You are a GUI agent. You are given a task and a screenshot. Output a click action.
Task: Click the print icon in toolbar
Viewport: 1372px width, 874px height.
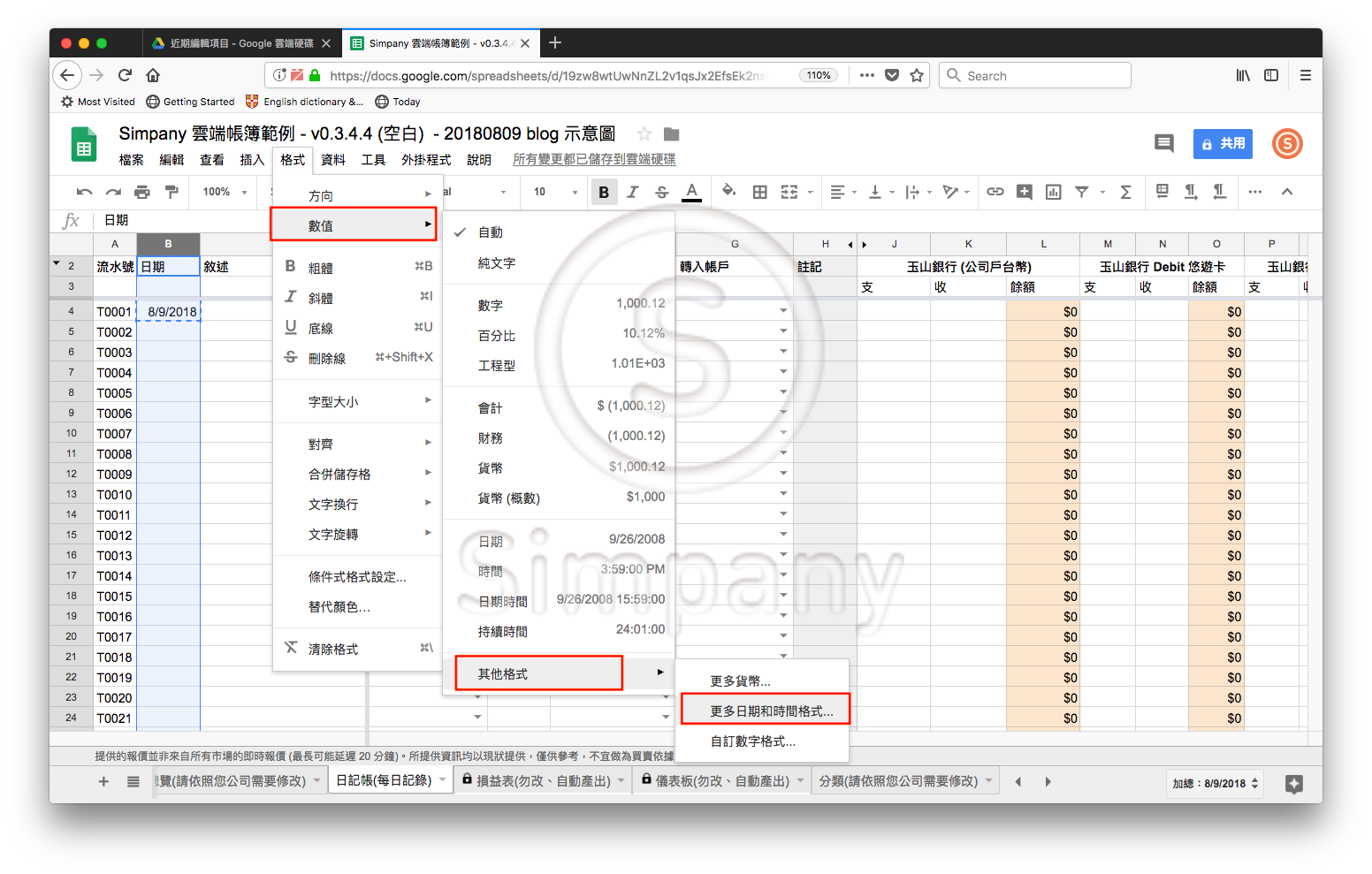tap(141, 192)
